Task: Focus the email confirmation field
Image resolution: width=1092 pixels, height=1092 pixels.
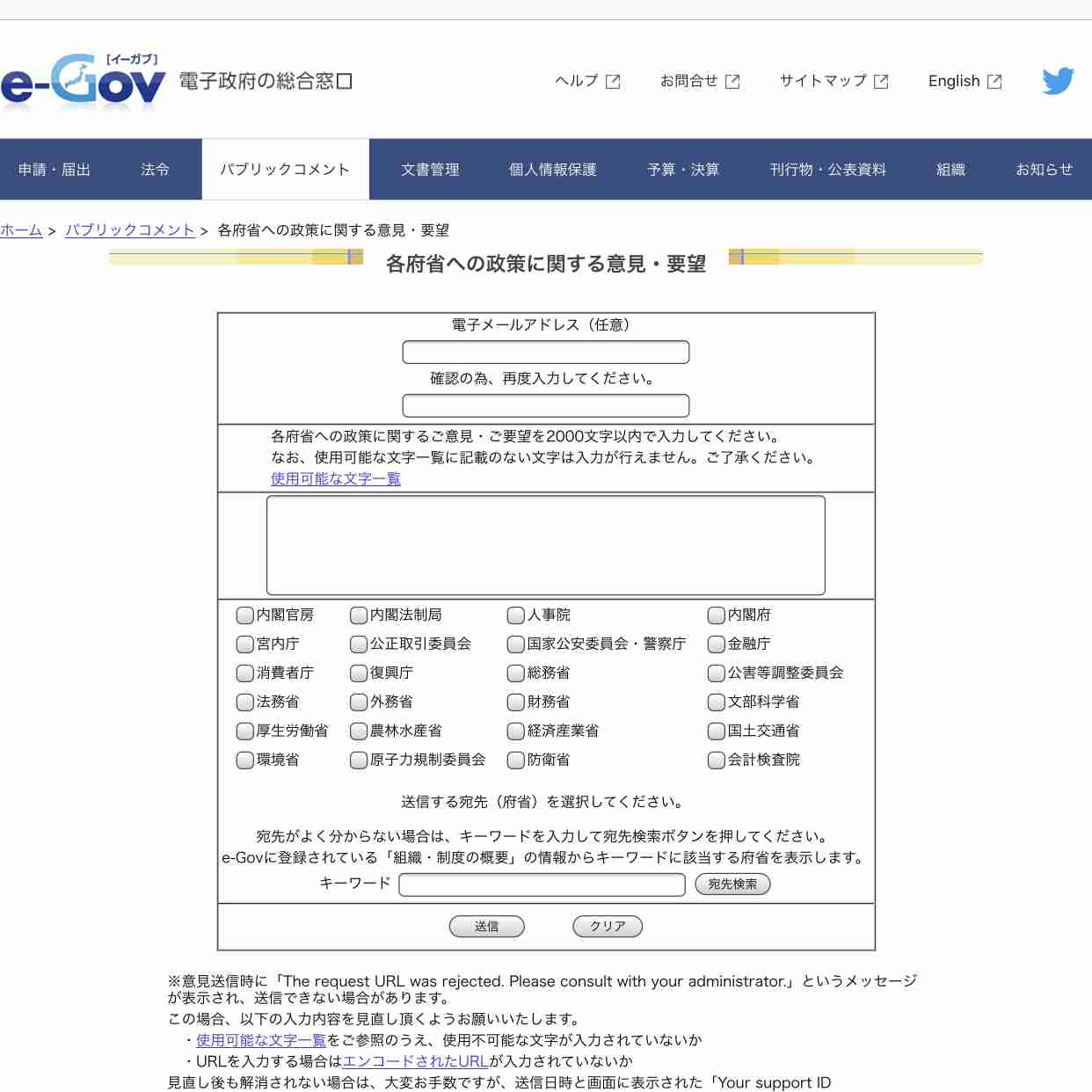Action: tap(546, 405)
